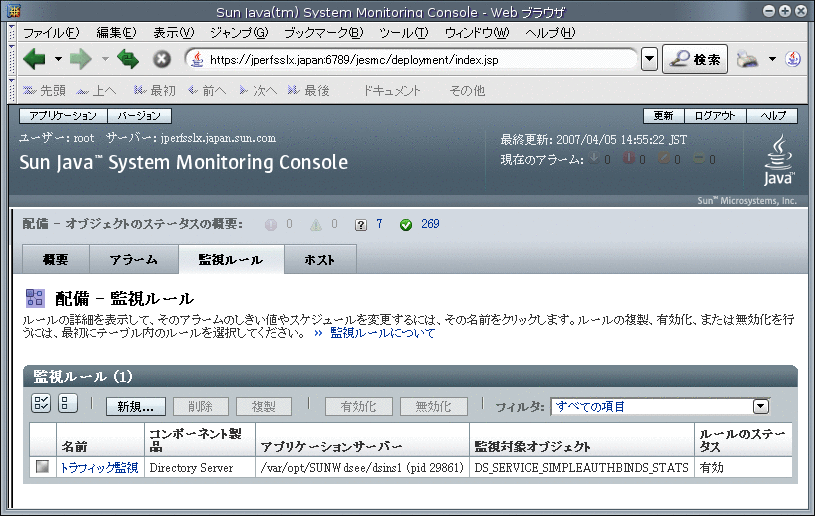The width and height of the screenshot is (815, 516).
Task: Go back with the green back arrow
Action: (35, 59)
